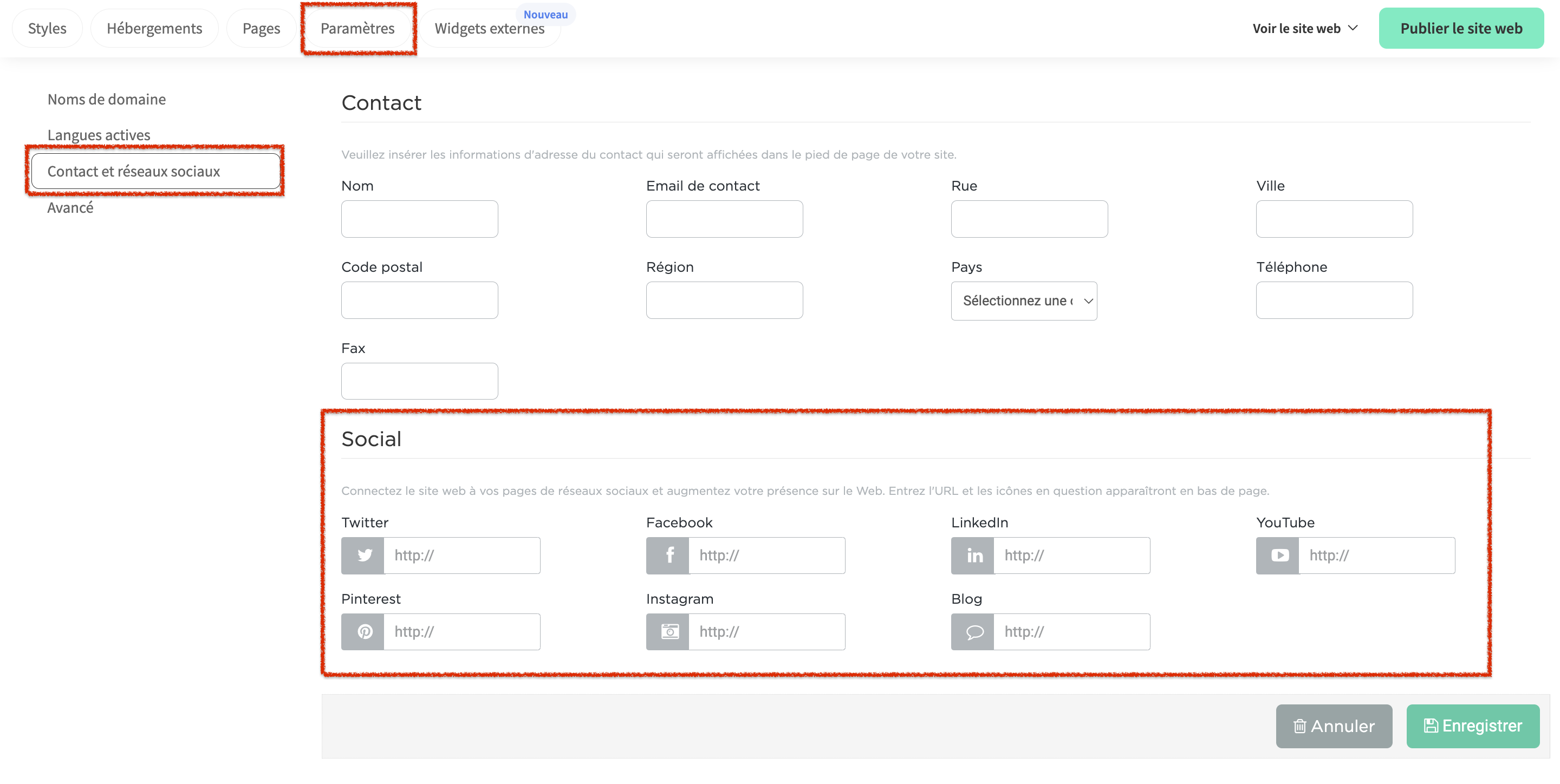Screen dimensions: 1560x784
Task: Click the Pinterest icon
Action: (x=363, y=631)
